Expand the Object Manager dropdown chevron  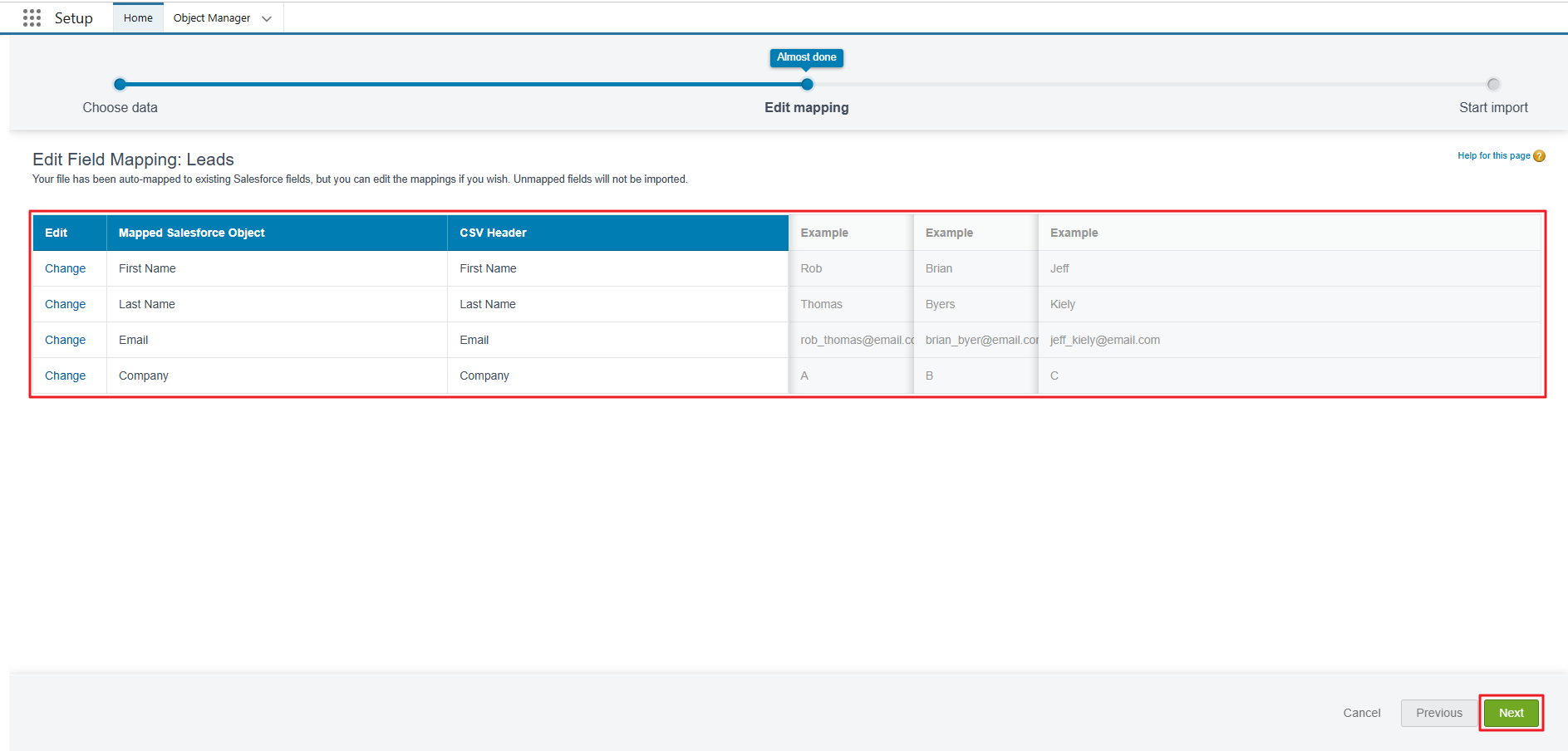click(267, 19)
